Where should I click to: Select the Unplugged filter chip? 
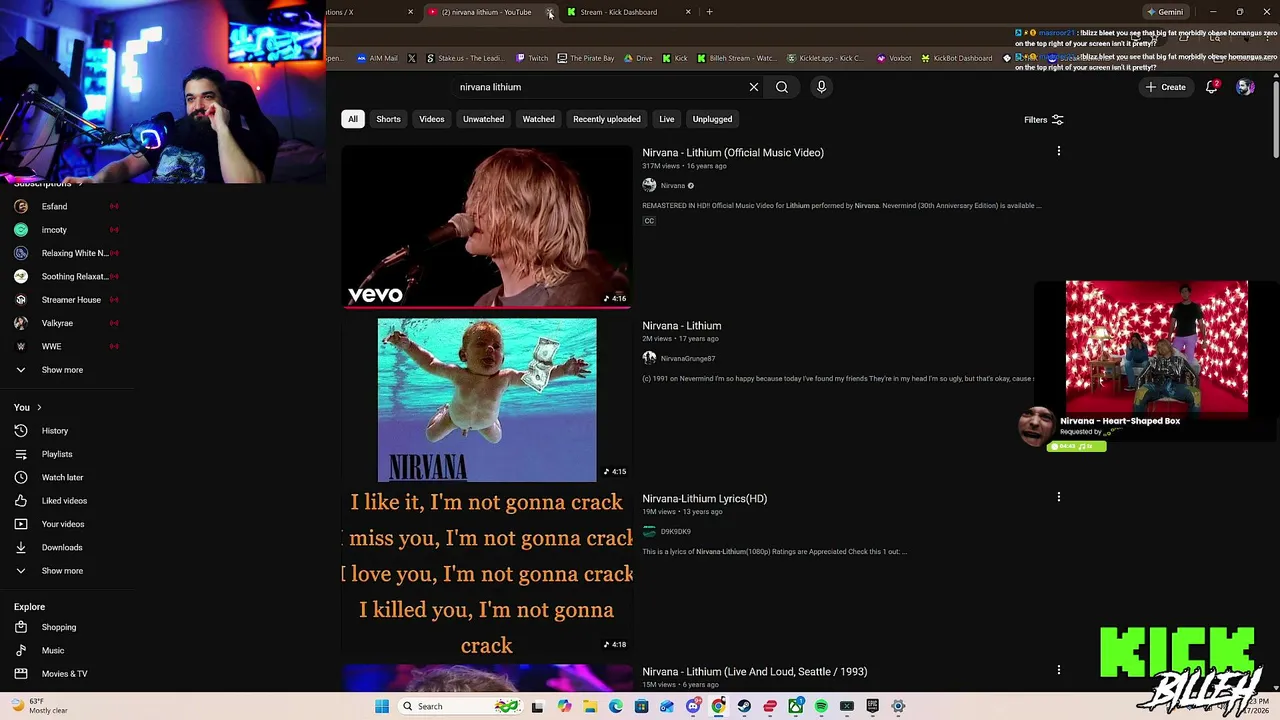click(712, 119)
